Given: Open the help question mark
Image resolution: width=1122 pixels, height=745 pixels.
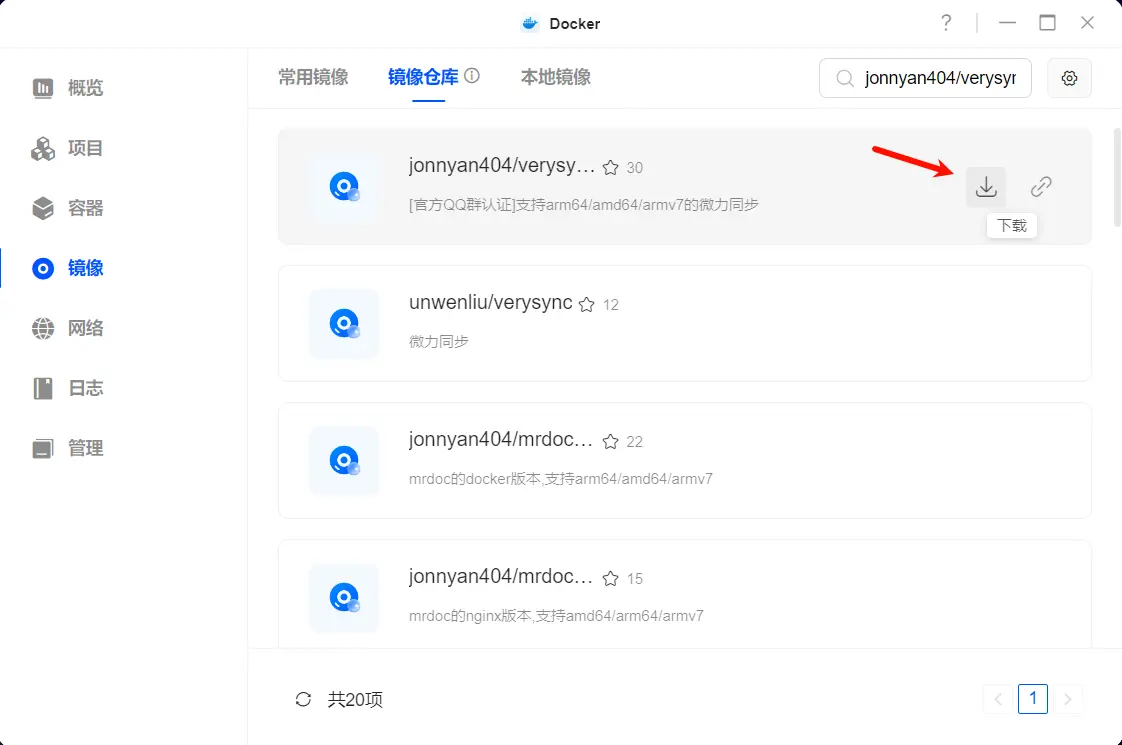Looking at the screenshot, I should coord(946,23).
